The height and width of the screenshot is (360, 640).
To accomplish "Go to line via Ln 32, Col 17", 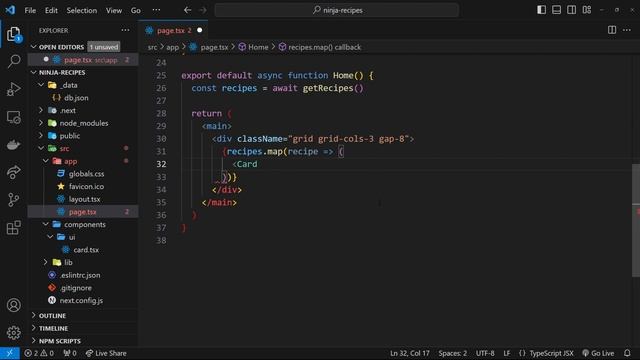I will (410, 353).
